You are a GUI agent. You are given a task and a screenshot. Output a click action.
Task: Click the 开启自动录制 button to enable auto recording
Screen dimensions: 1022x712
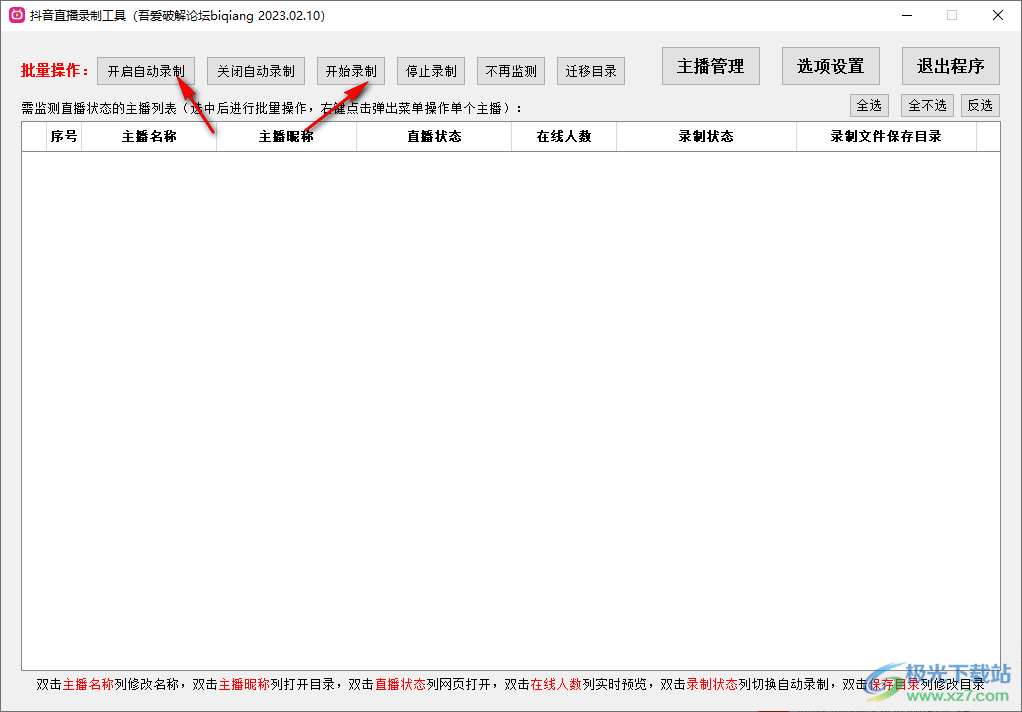click(x=145, y=70)
